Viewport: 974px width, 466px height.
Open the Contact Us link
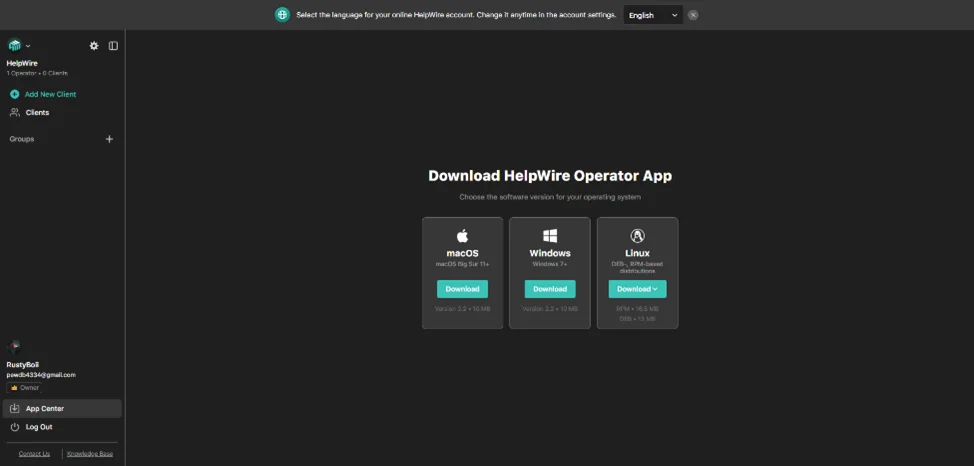34,454
